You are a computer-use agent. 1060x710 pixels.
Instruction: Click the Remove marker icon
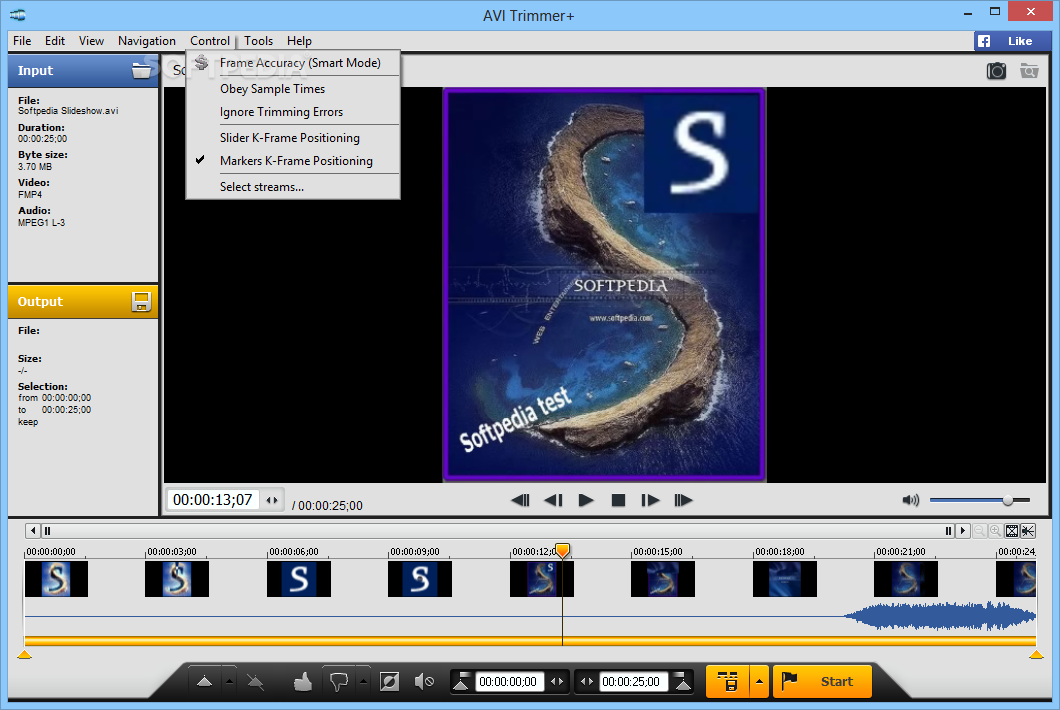coord(256,682)
